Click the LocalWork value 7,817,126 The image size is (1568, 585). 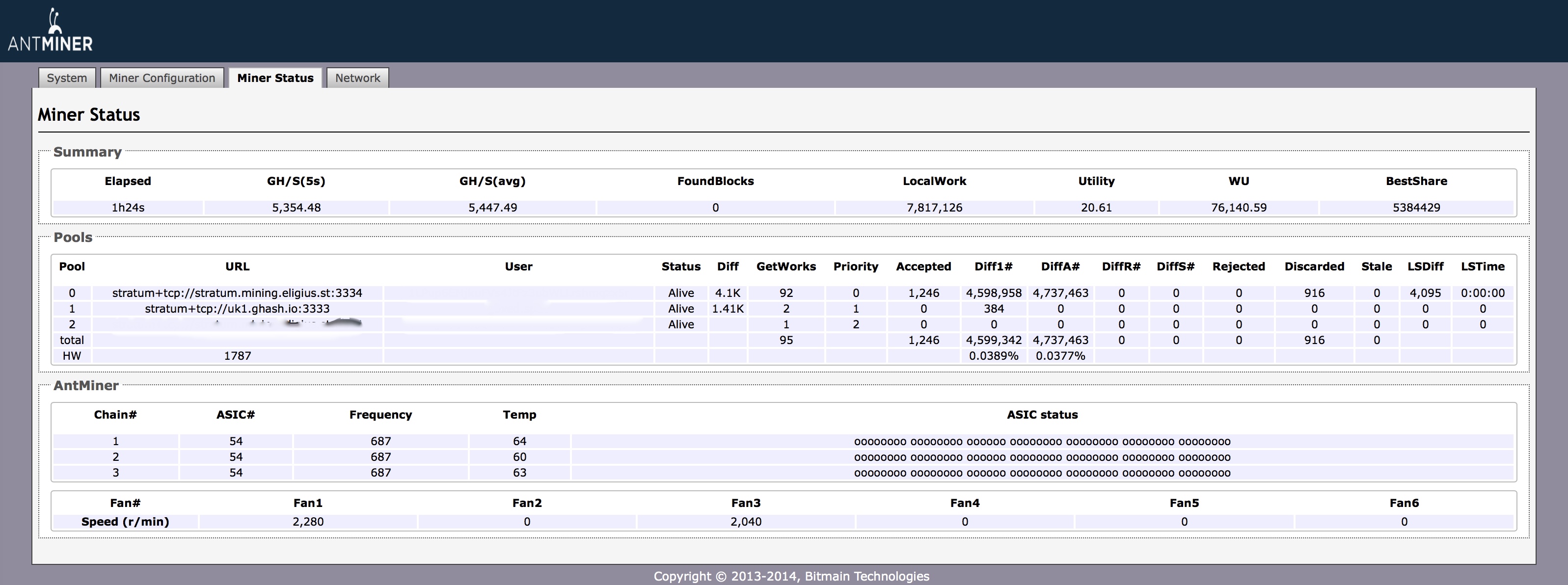[x=934, y=208]
